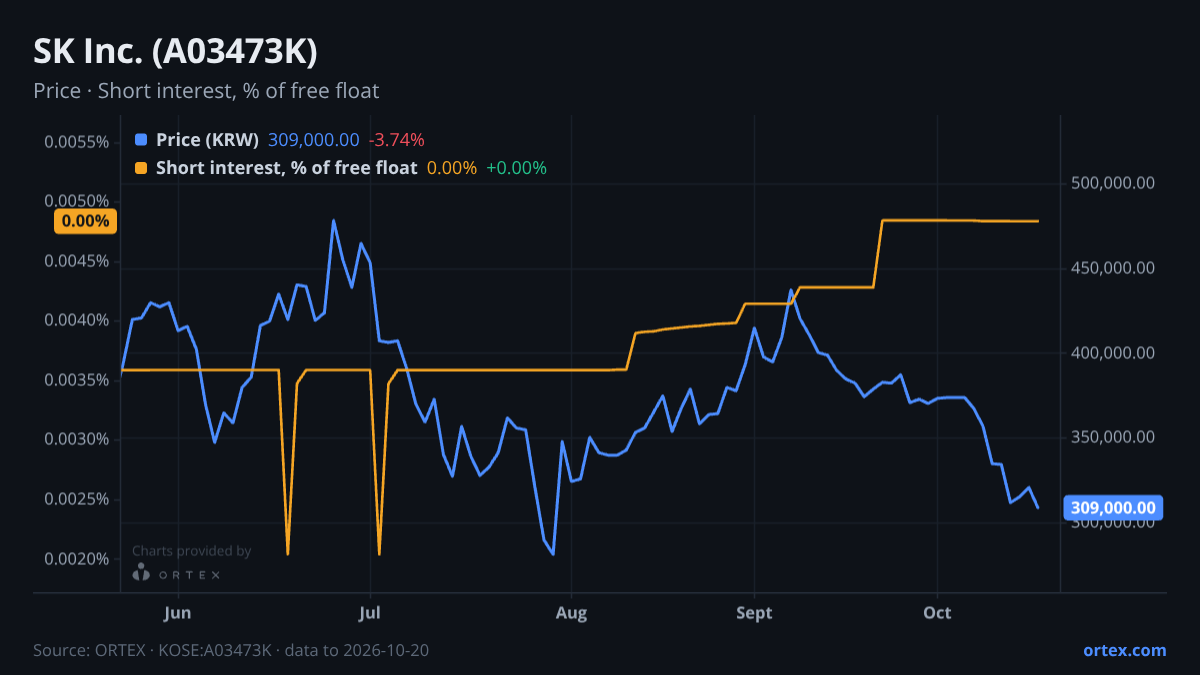Click the orange 0.00% legend value
Image resolution: width=1200 pixels, height=675 pixels.
(x=452, y=168)
